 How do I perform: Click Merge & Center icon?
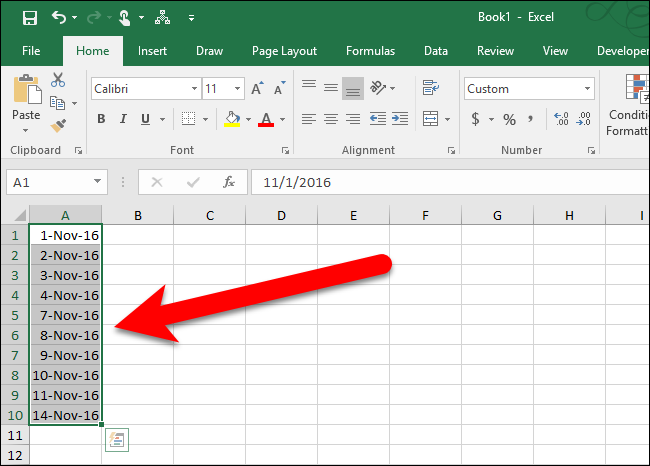[431, 119]
